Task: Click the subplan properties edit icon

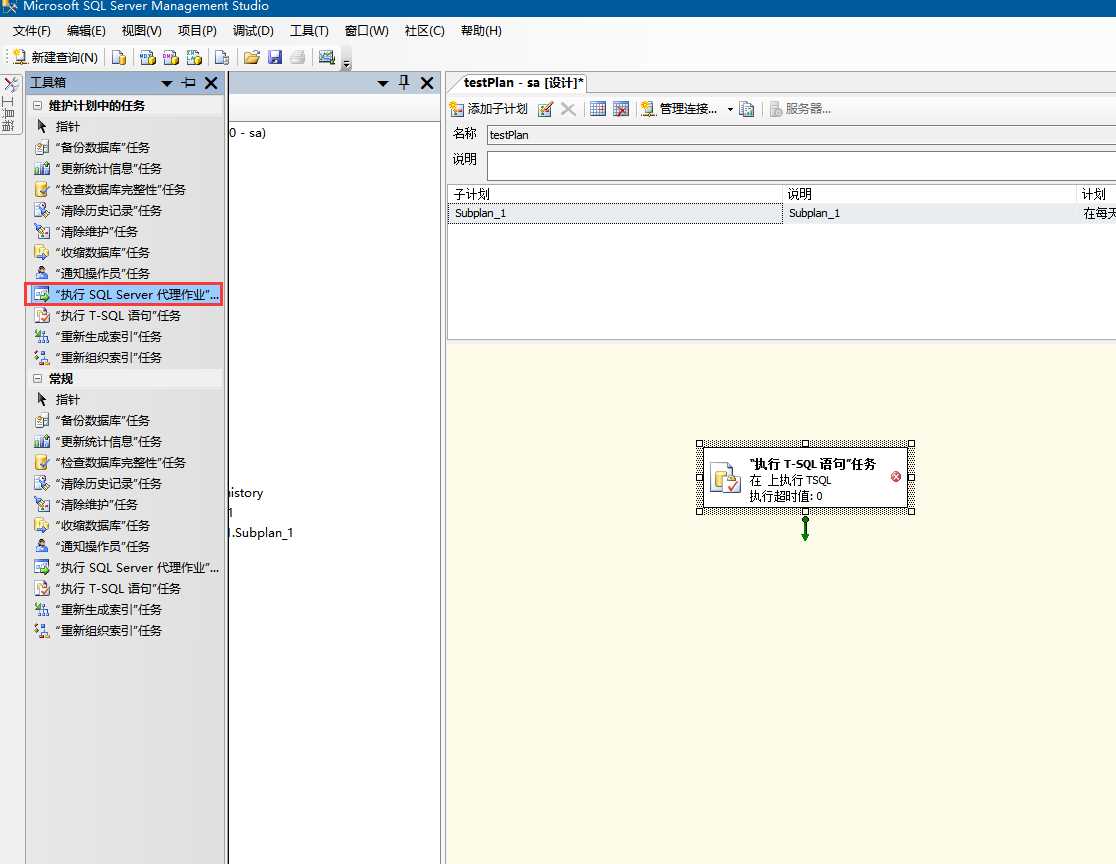Action: (545, 109)
